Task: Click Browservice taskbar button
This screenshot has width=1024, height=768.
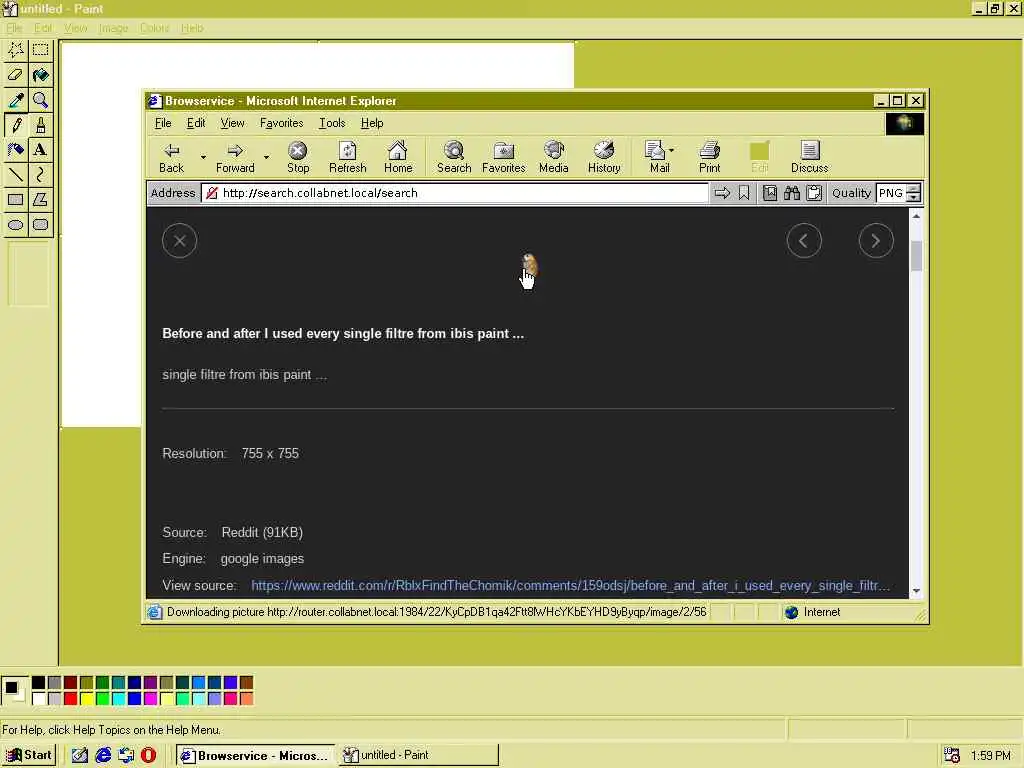Action: click(255, 755)
